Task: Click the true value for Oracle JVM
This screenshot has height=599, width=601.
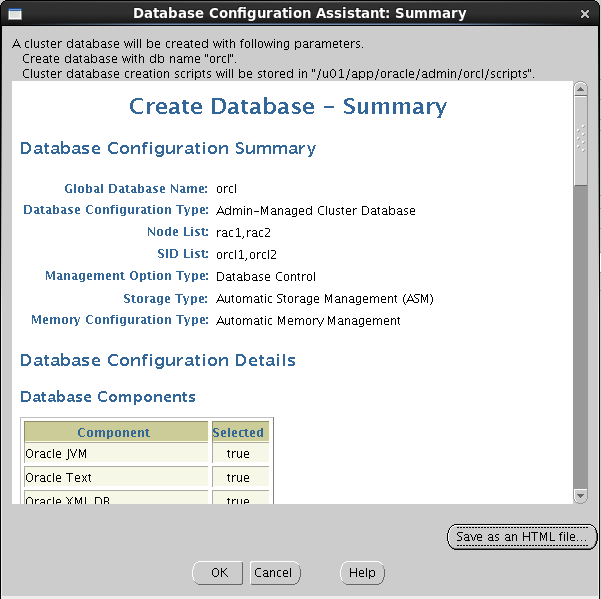Action: 238,454
